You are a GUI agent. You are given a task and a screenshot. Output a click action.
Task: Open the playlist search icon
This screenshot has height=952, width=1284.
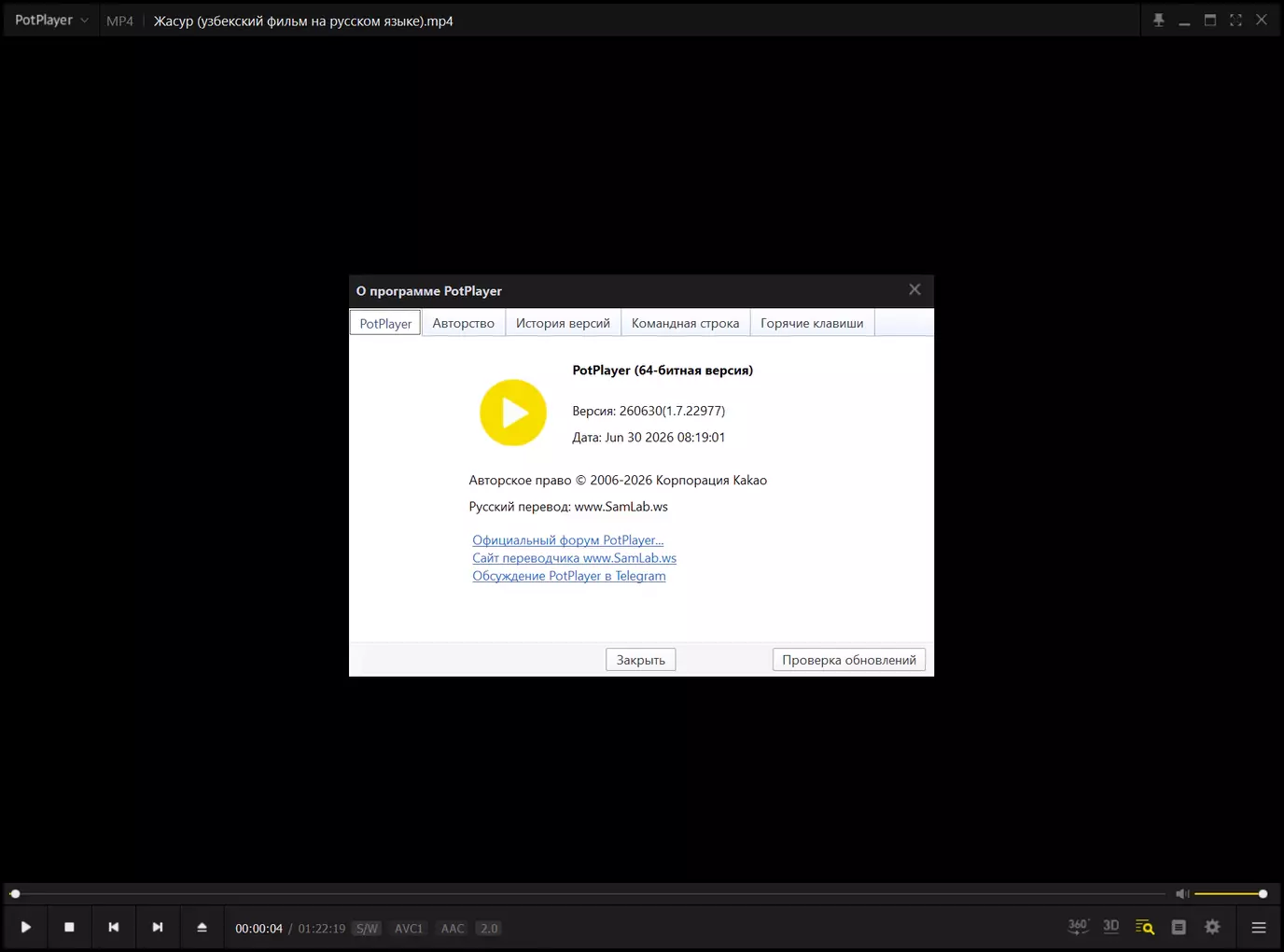pyautogui.click(x=1145, y=927)
